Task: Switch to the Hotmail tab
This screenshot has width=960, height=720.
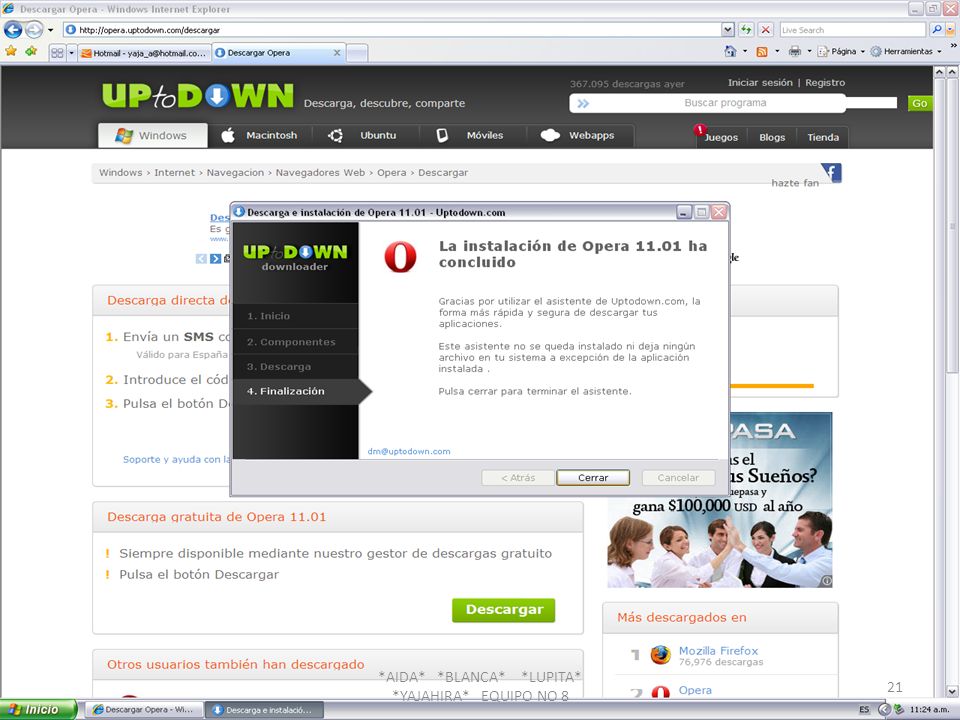Action: click(144, 53)
